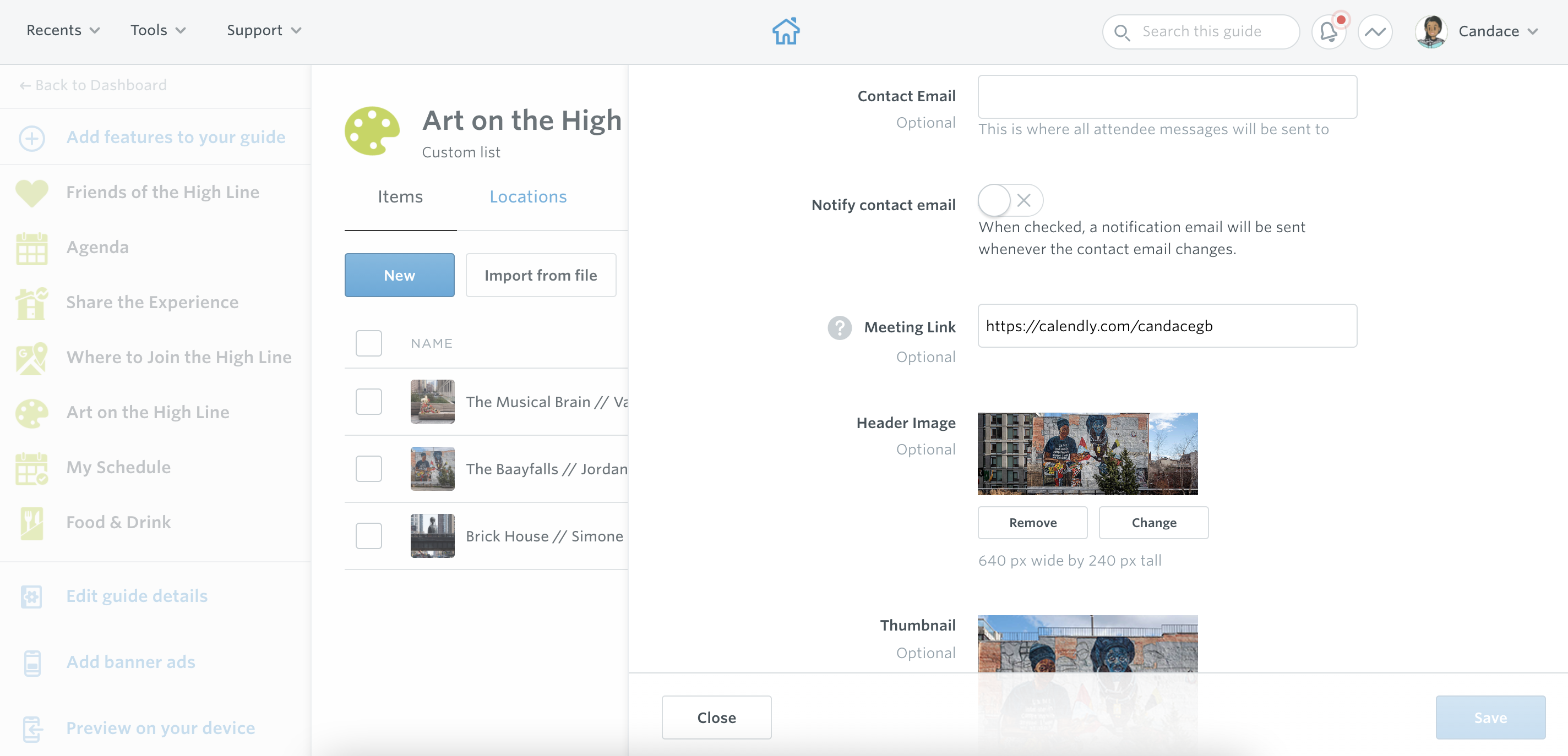Click the home icon in the top bar
The width and height of the screenshot is (1568, 756).
pyautogui.click(x=785, y=31)
